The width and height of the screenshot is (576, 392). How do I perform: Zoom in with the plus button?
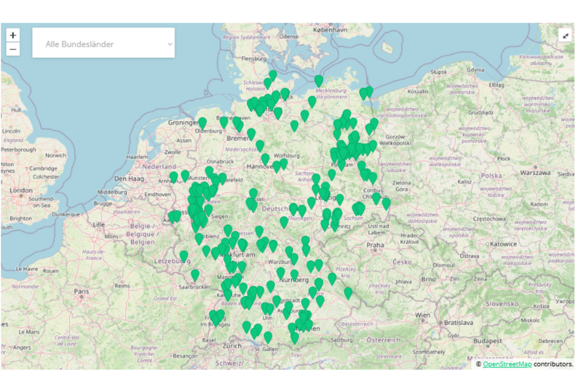pyautogui.click(x=13, y=35)
